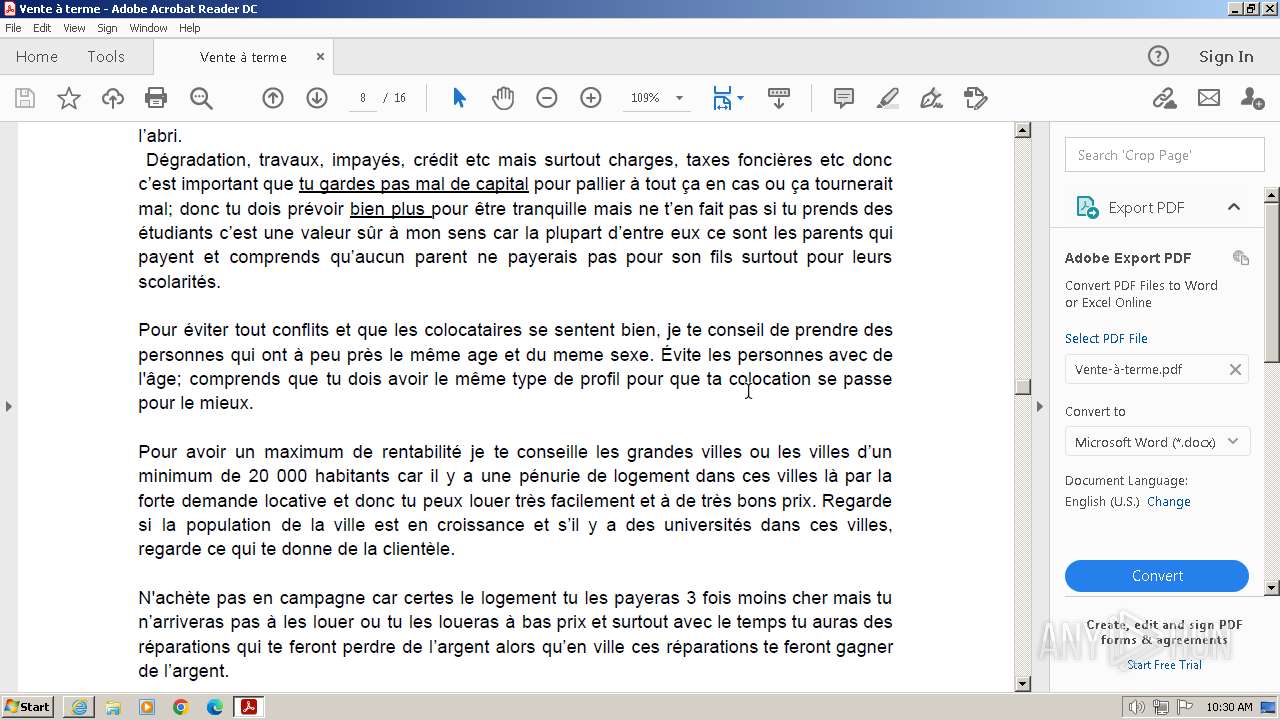The image size is (1280, 720).
Task: Save the PDF with the floppy disk icon
Action: coord(25,98)
